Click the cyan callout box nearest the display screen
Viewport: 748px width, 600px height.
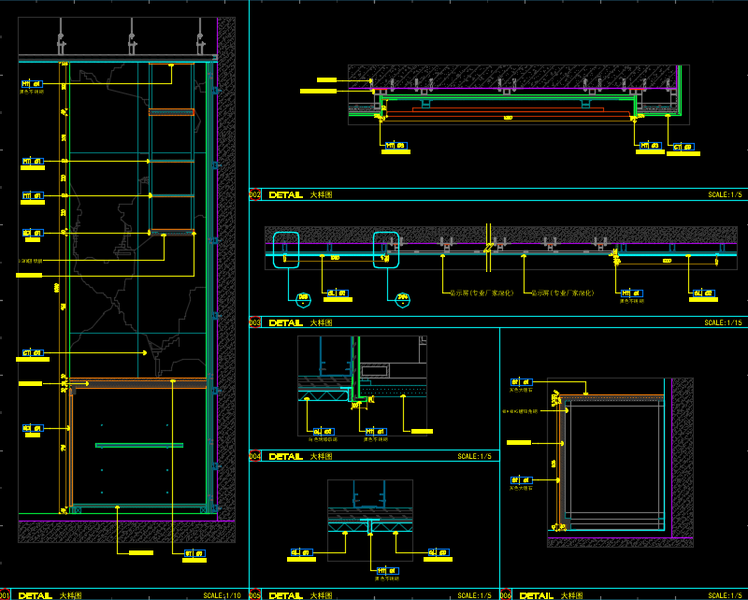tap(386, 250)
